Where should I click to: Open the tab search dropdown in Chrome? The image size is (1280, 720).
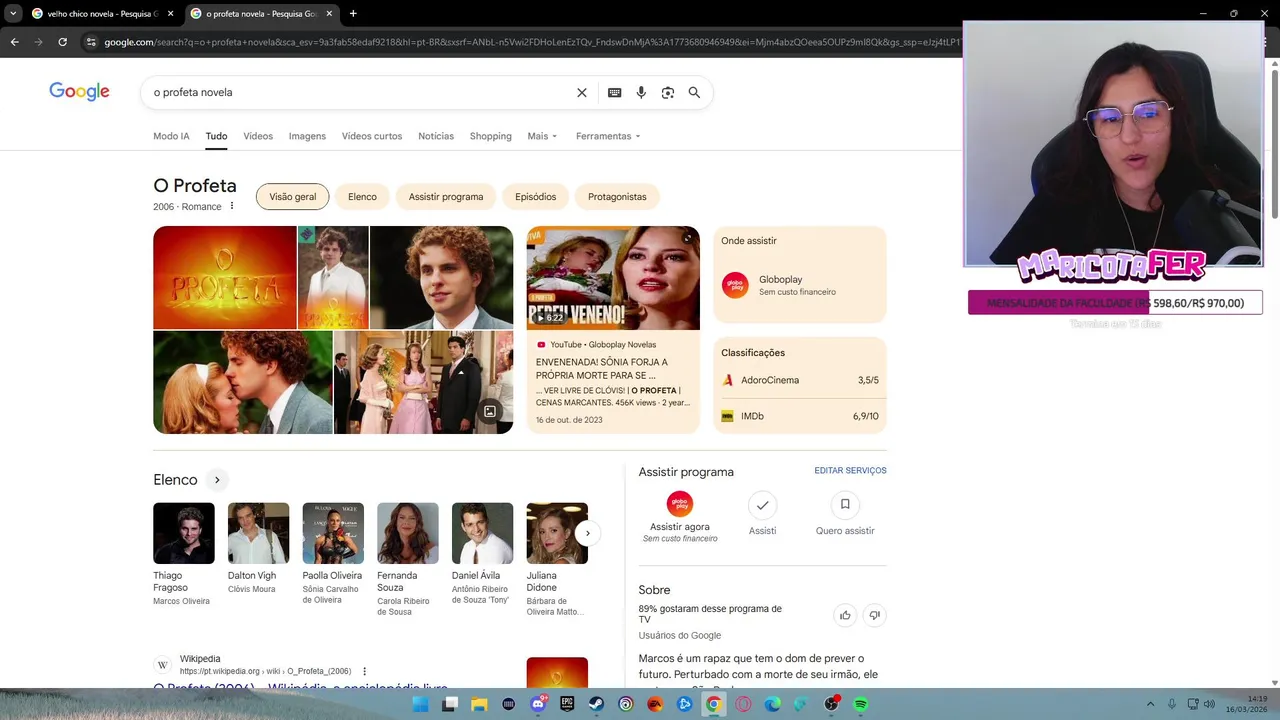click(x=13, y=14)
